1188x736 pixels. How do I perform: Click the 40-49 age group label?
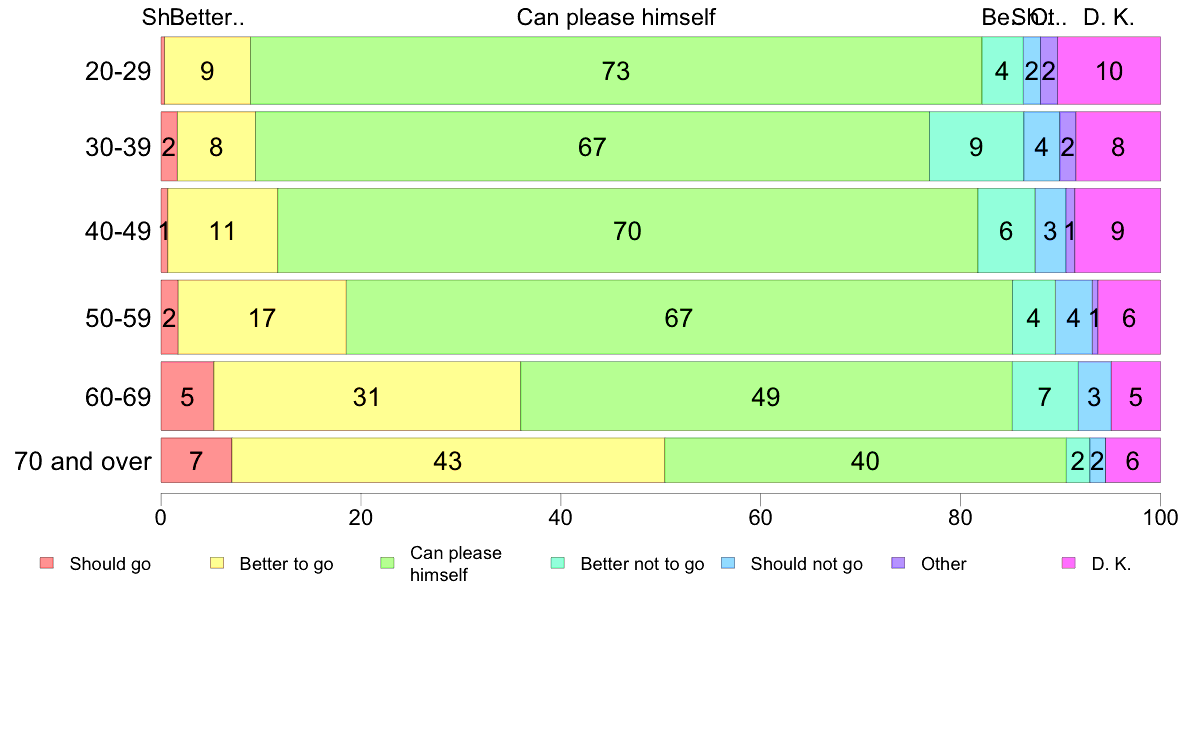click(x=118, y=230)
